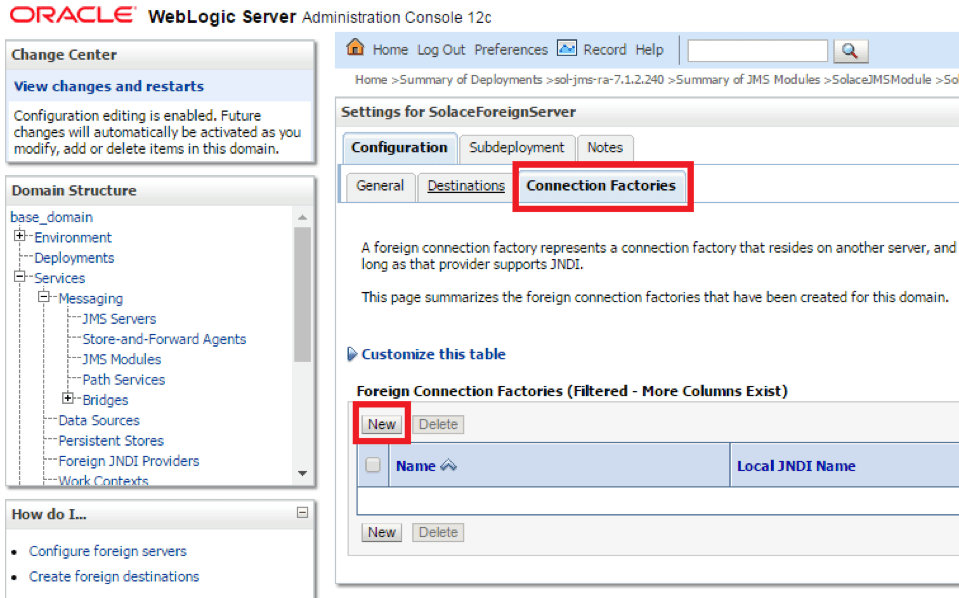The width and height of the screenshot is (959, 598).
Task: Click the New button to create a factory
Action: click(x=381, y=424)
